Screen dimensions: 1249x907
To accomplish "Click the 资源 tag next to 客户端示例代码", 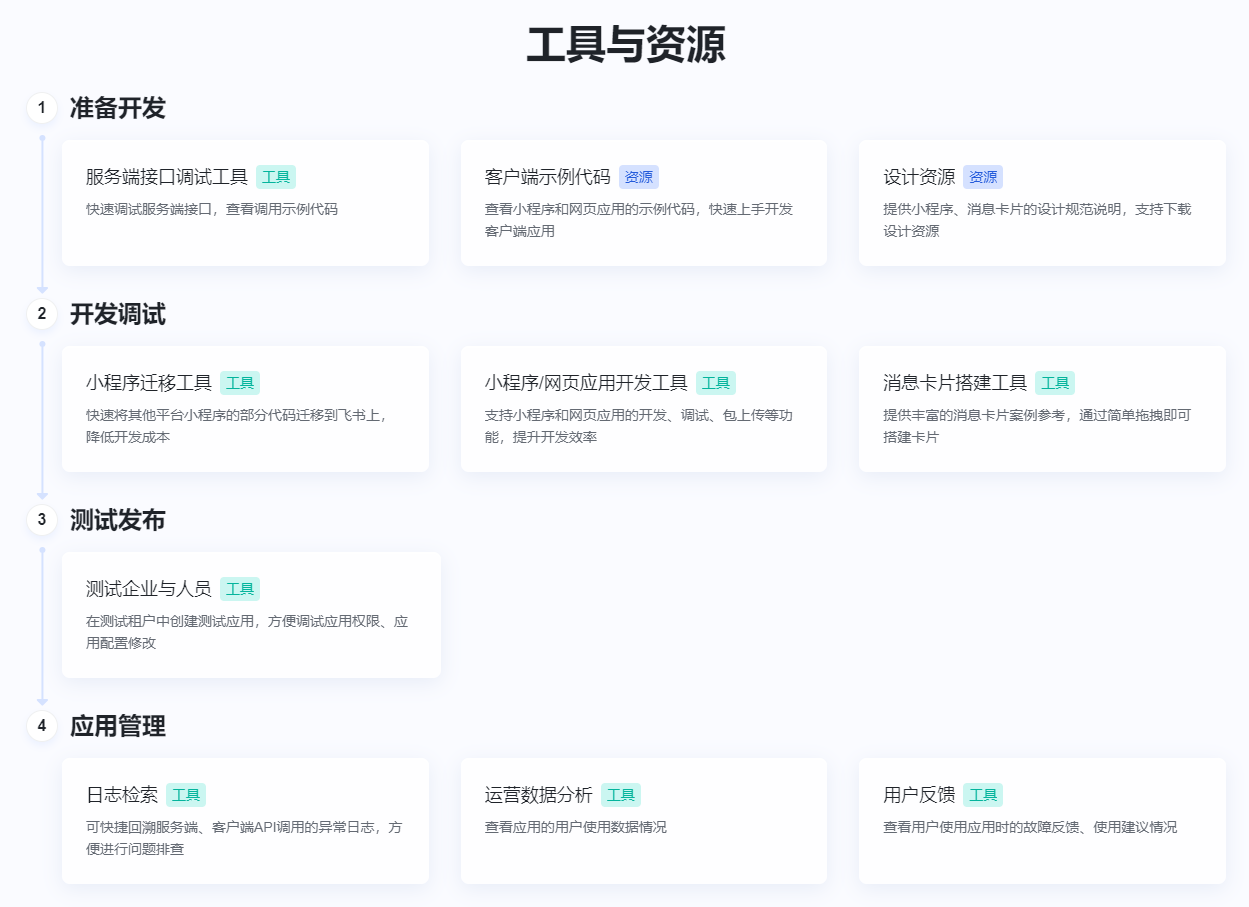I will (x=639, y=177).
